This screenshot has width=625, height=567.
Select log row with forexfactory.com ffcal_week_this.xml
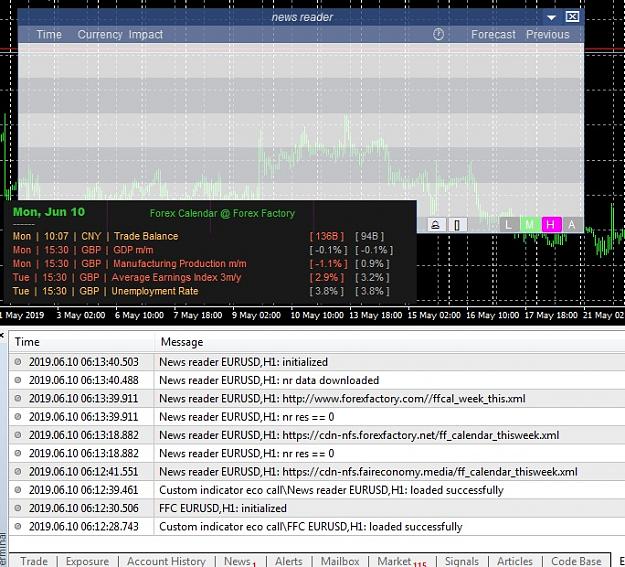tap(317, 398)
